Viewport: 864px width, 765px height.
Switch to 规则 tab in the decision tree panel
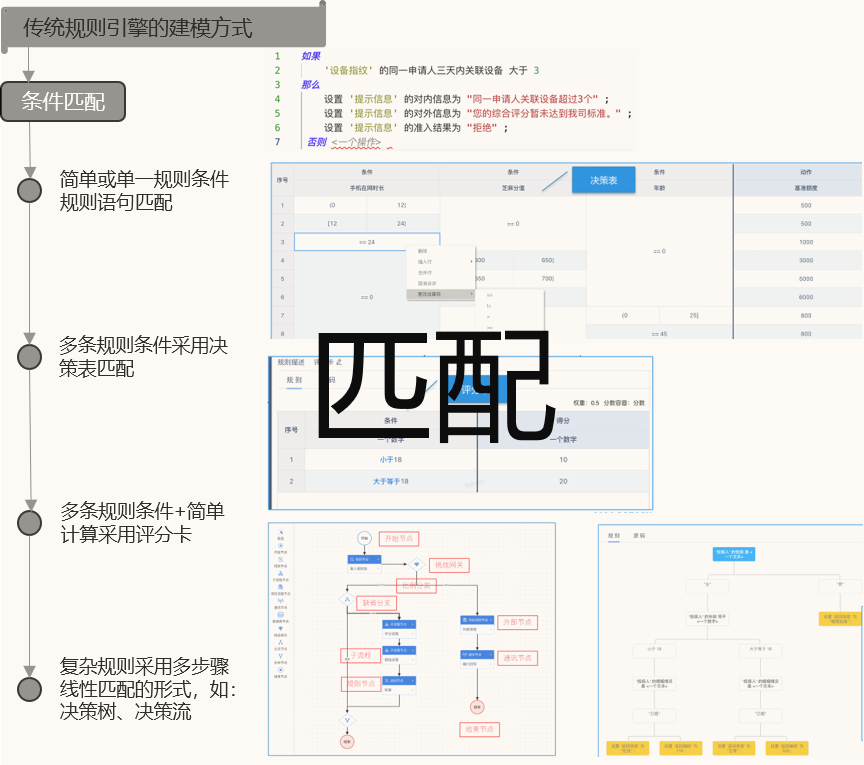click(614, 536)
